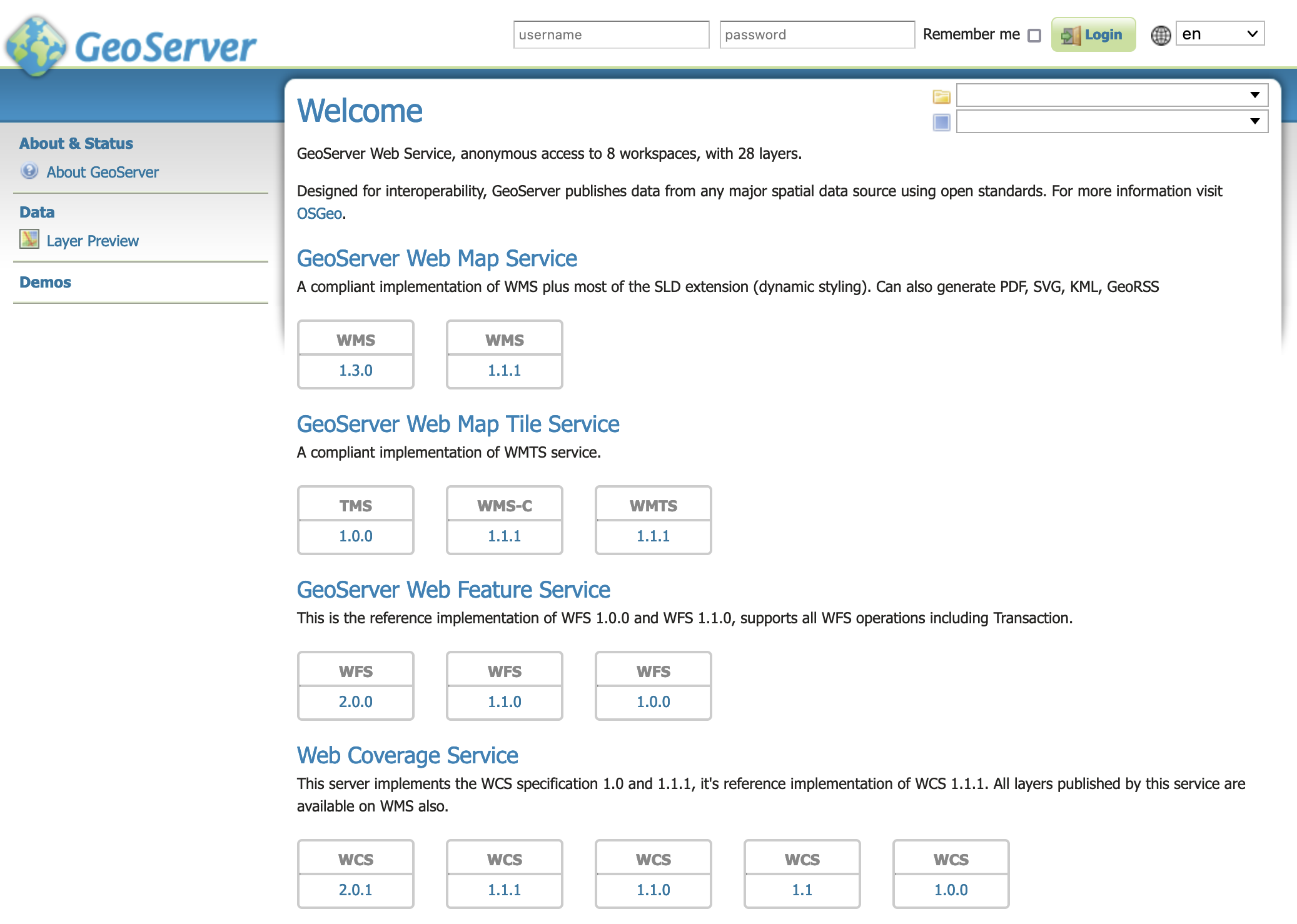
Task: Open the Data menu section
Action: [37, 212]
